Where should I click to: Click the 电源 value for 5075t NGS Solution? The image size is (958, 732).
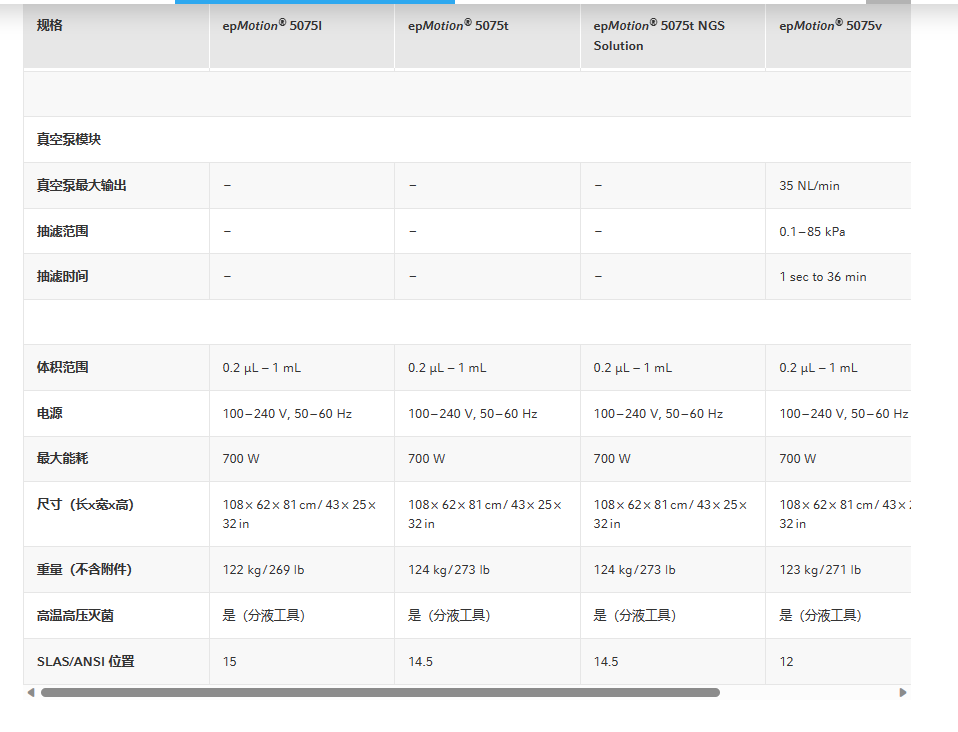658,414
